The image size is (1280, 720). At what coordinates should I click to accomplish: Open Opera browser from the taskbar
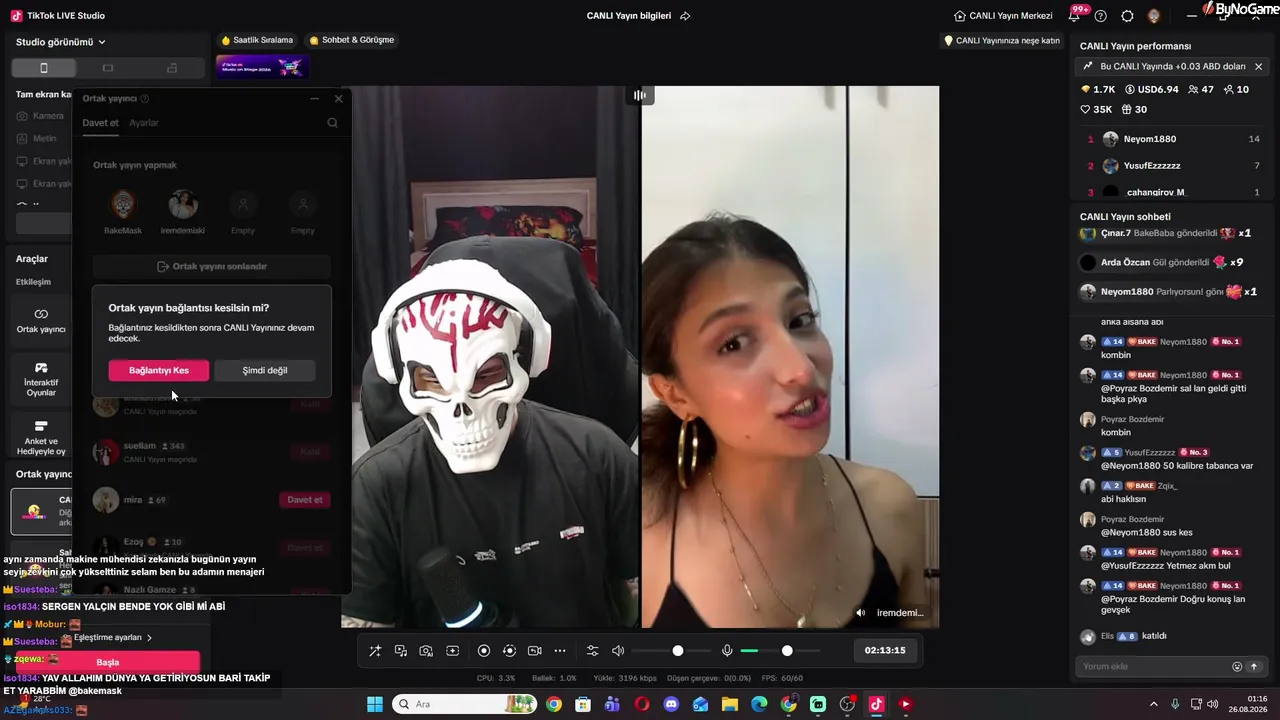tap(642, 704)
